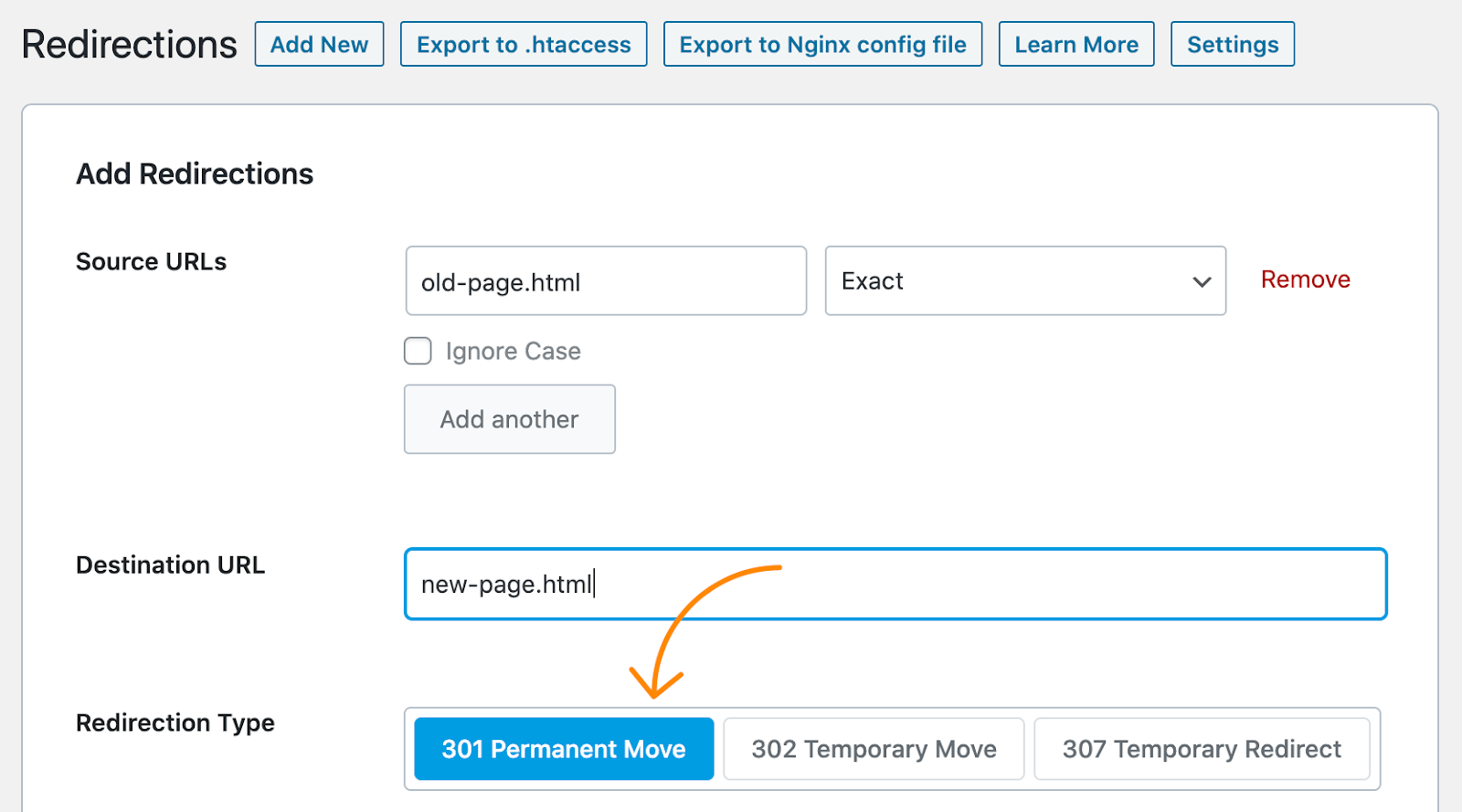This screenshot has width=1462, height=812.
Task: Click the Redirection Type label
Action: [175, 723]
